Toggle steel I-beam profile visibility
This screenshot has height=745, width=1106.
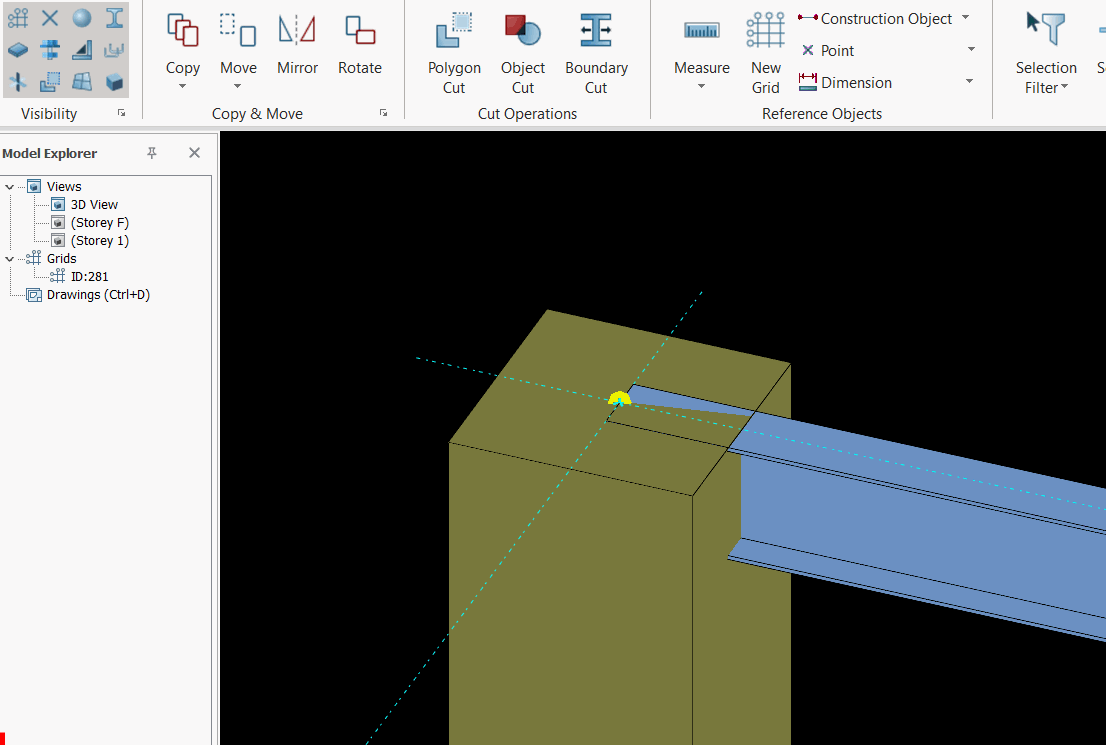pos(115,17)
